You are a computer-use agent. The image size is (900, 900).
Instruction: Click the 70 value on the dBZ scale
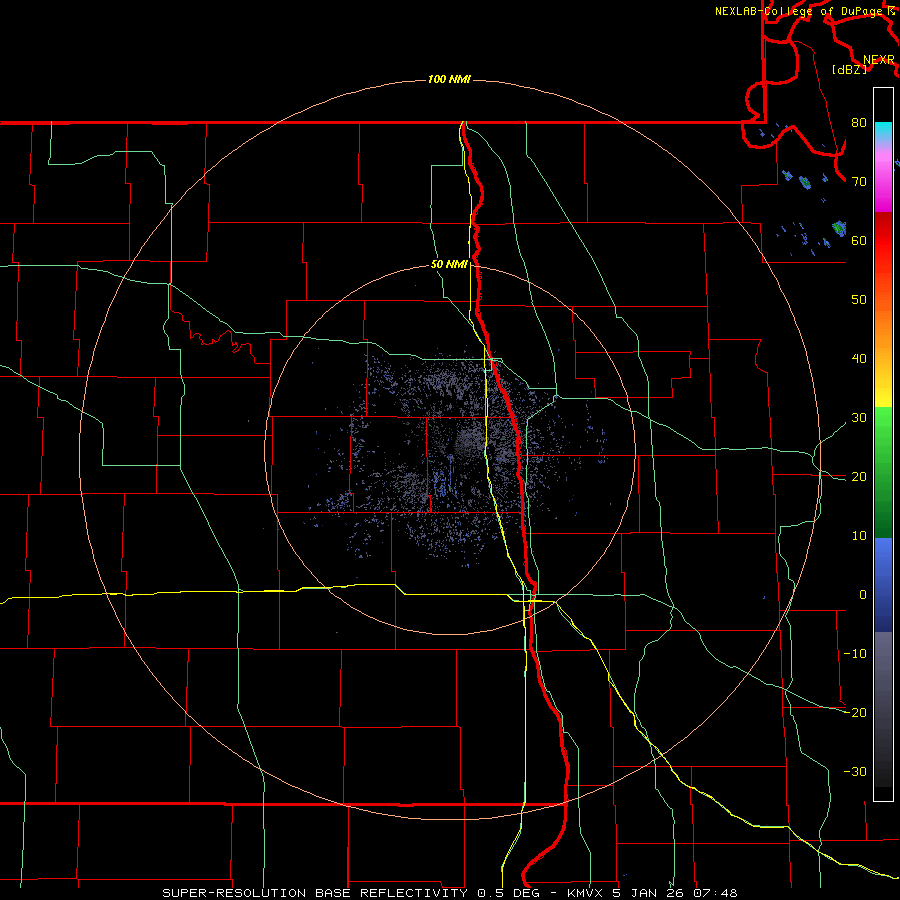[x=859, y=182]
